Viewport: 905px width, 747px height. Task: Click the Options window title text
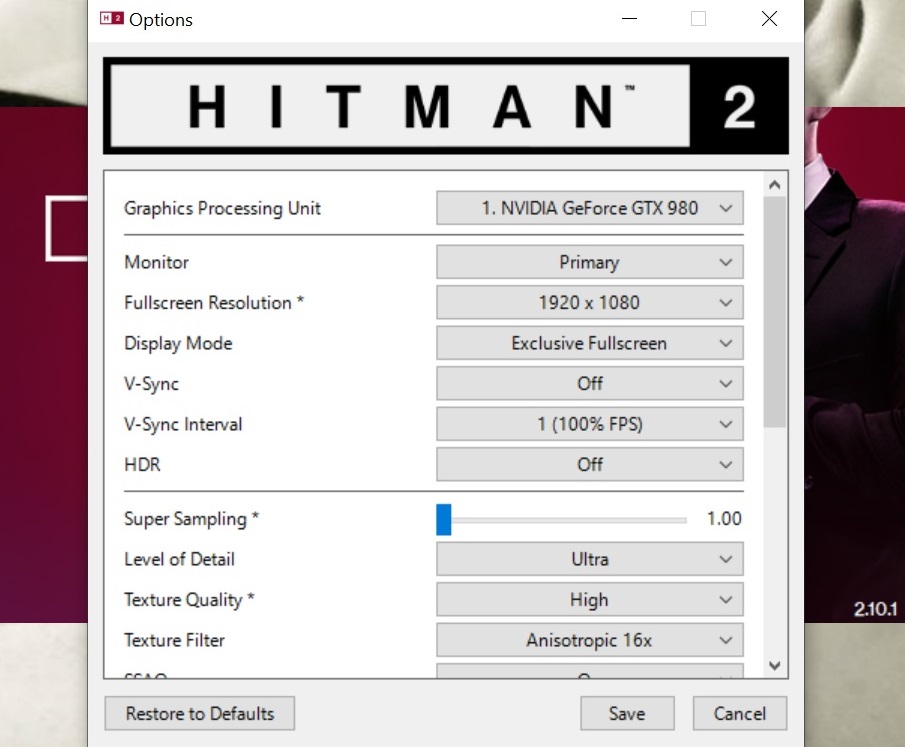pyautogui.click(x=160, y=20)
